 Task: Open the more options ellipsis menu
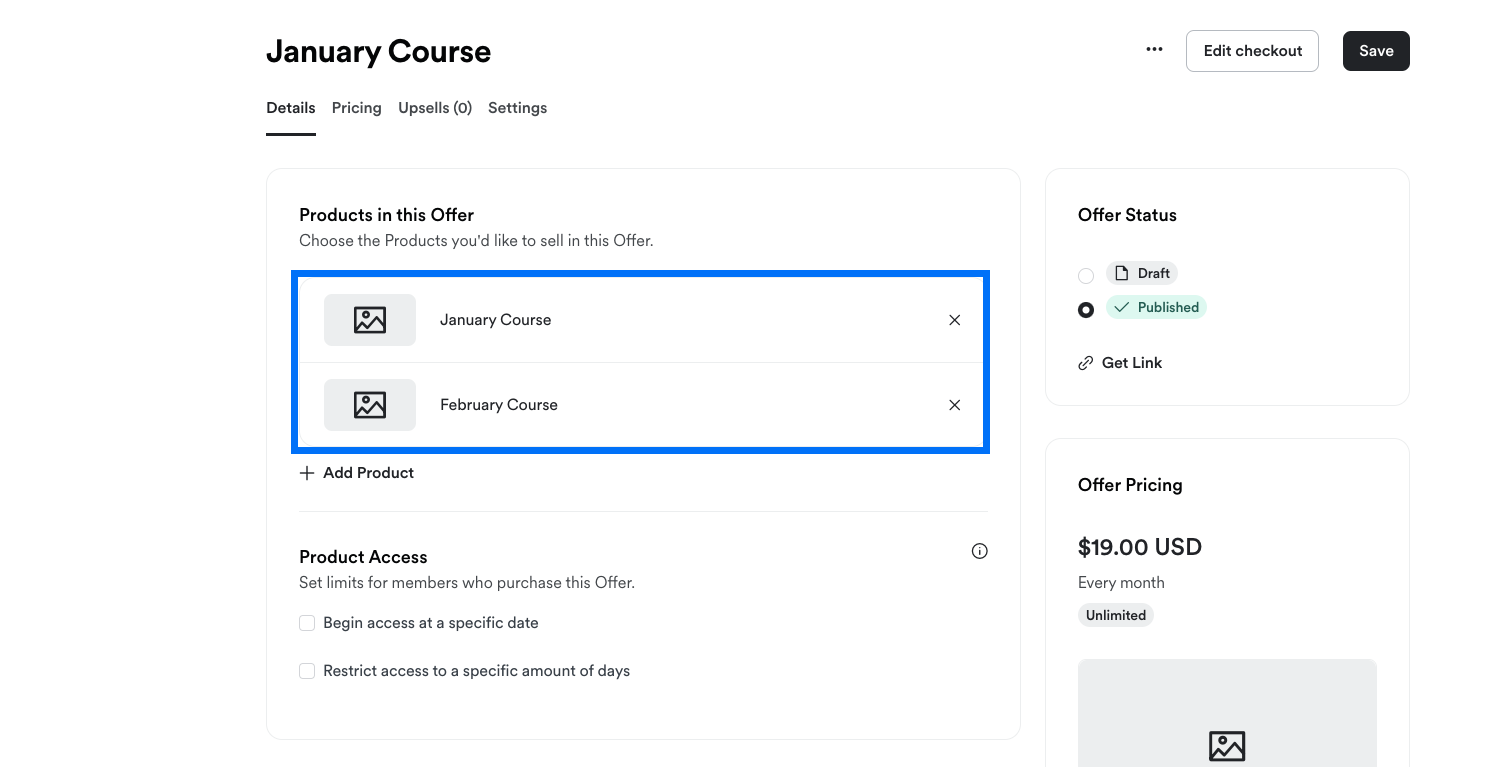(1154, 49)
